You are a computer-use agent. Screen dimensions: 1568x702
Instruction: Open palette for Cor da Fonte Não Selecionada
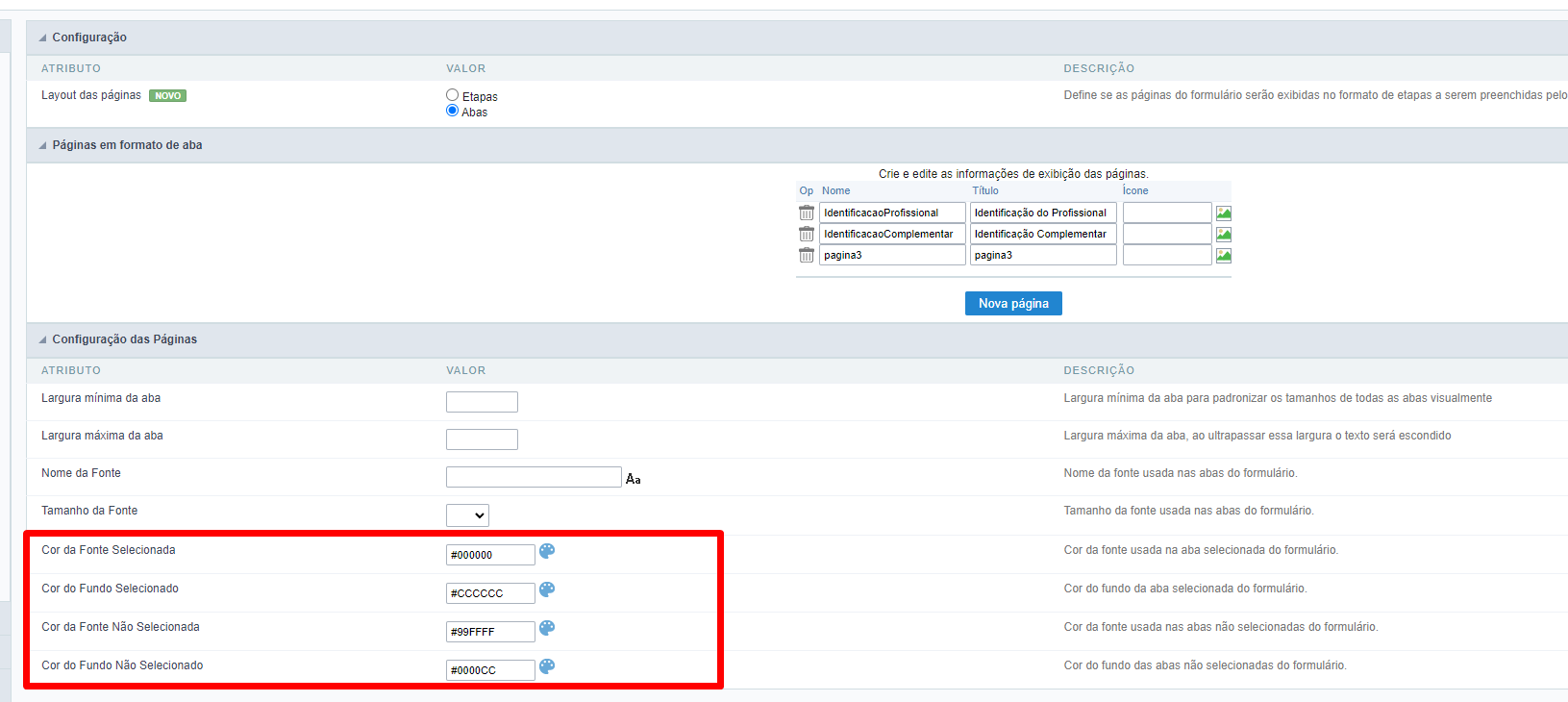546,628
